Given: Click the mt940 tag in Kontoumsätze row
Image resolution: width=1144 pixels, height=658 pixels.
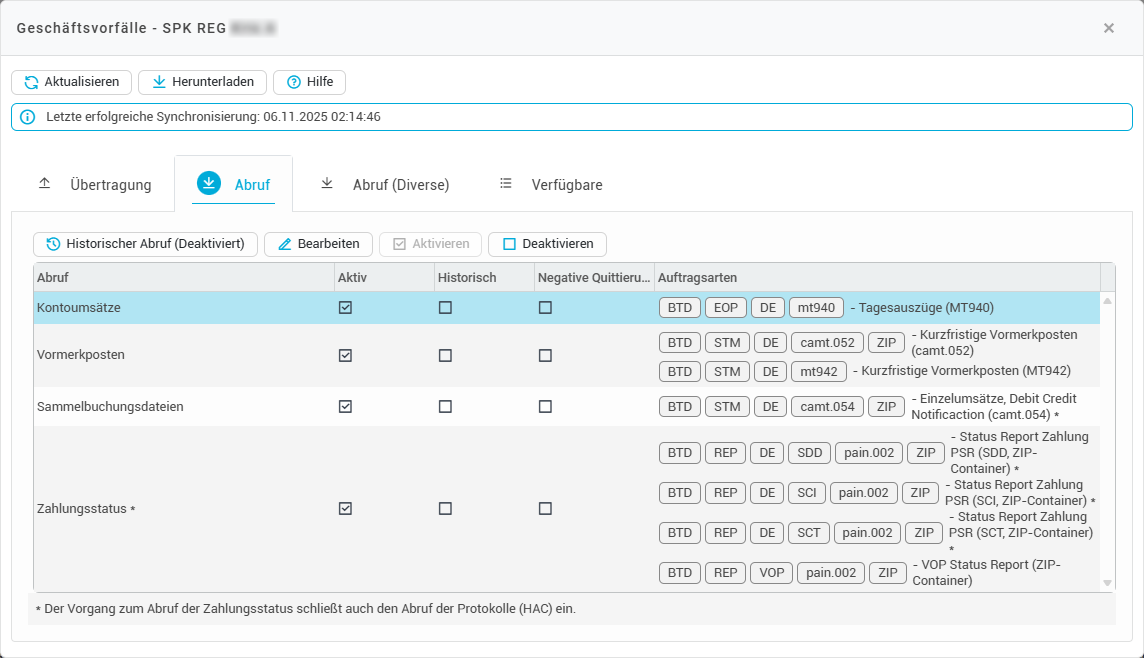Looking at the screenshot, I should 816,308.
